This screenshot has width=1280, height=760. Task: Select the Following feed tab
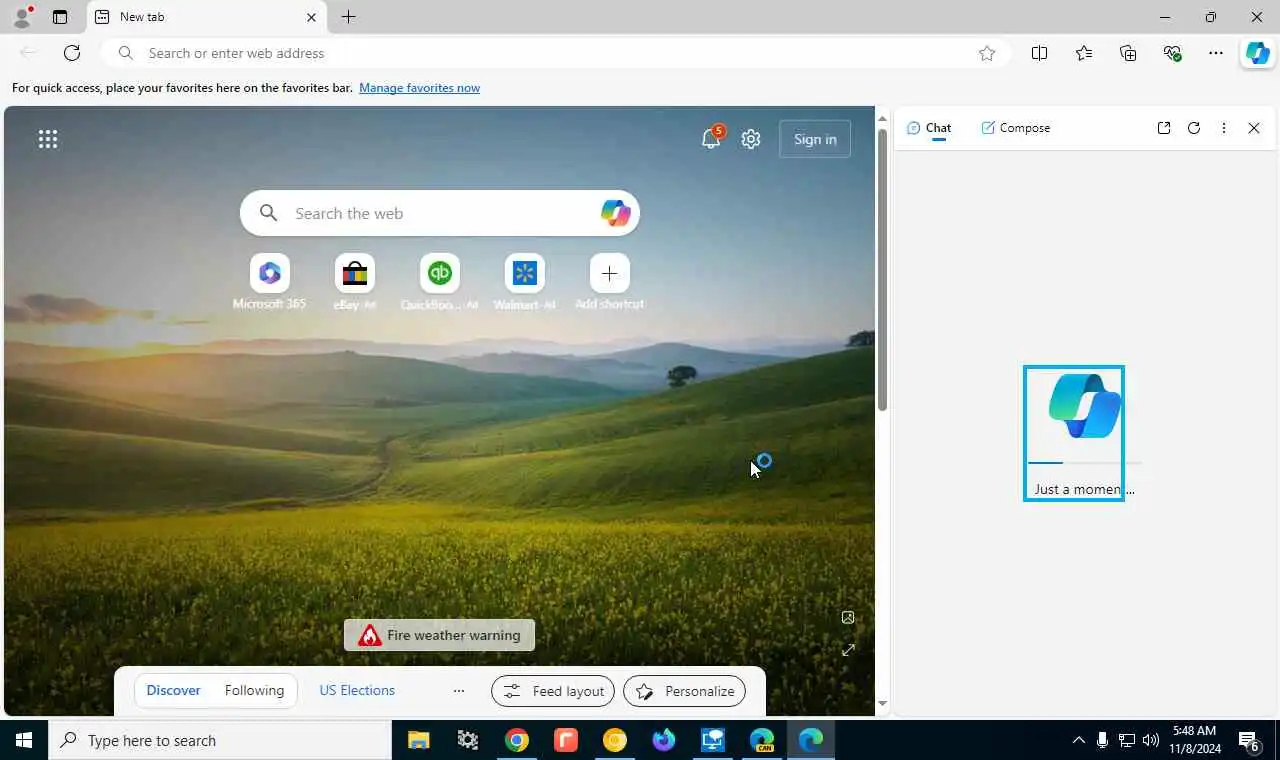coord(254,690)
